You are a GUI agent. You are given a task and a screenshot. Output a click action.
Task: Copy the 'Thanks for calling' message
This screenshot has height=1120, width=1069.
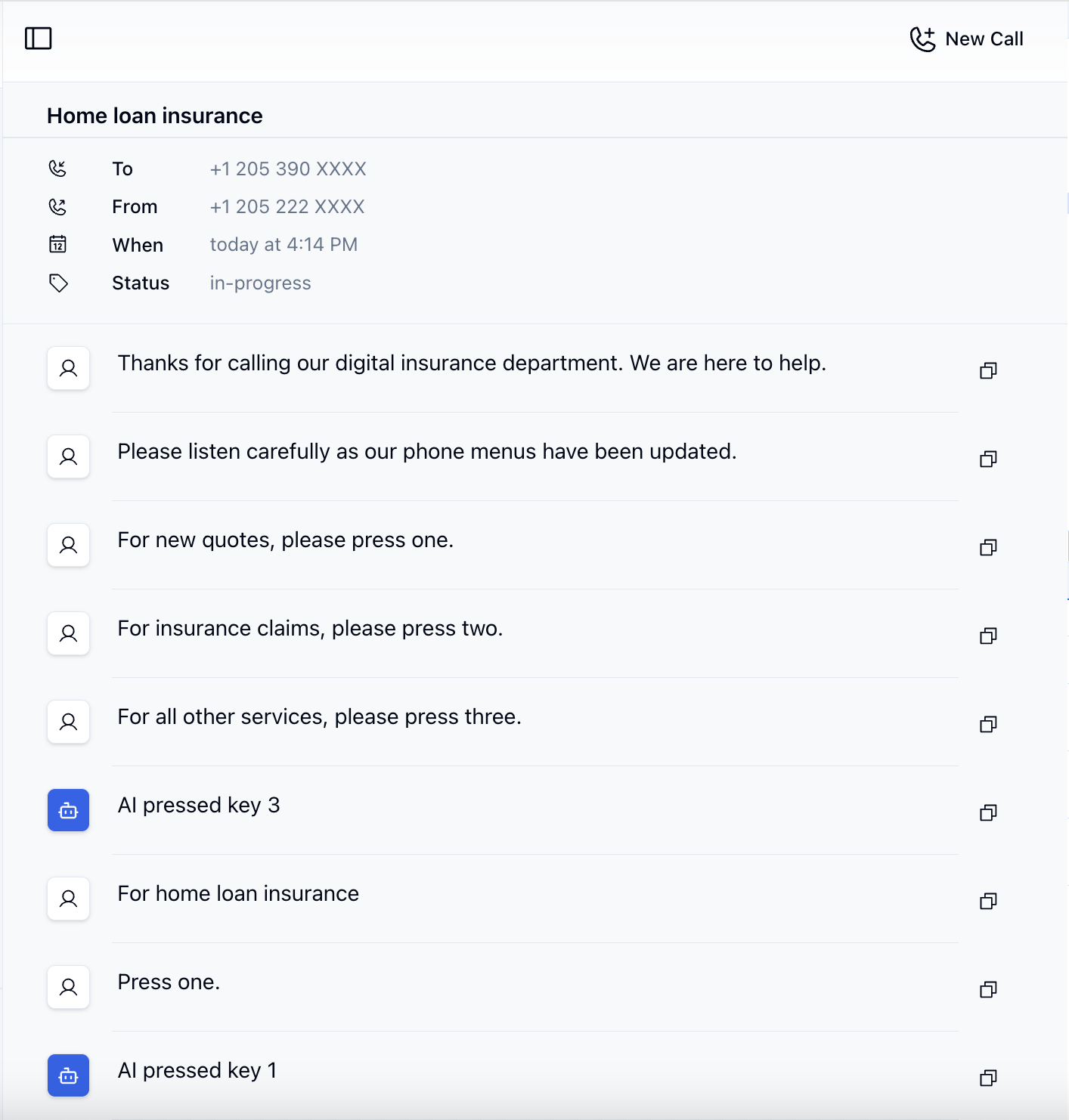[x=987, y=370]
